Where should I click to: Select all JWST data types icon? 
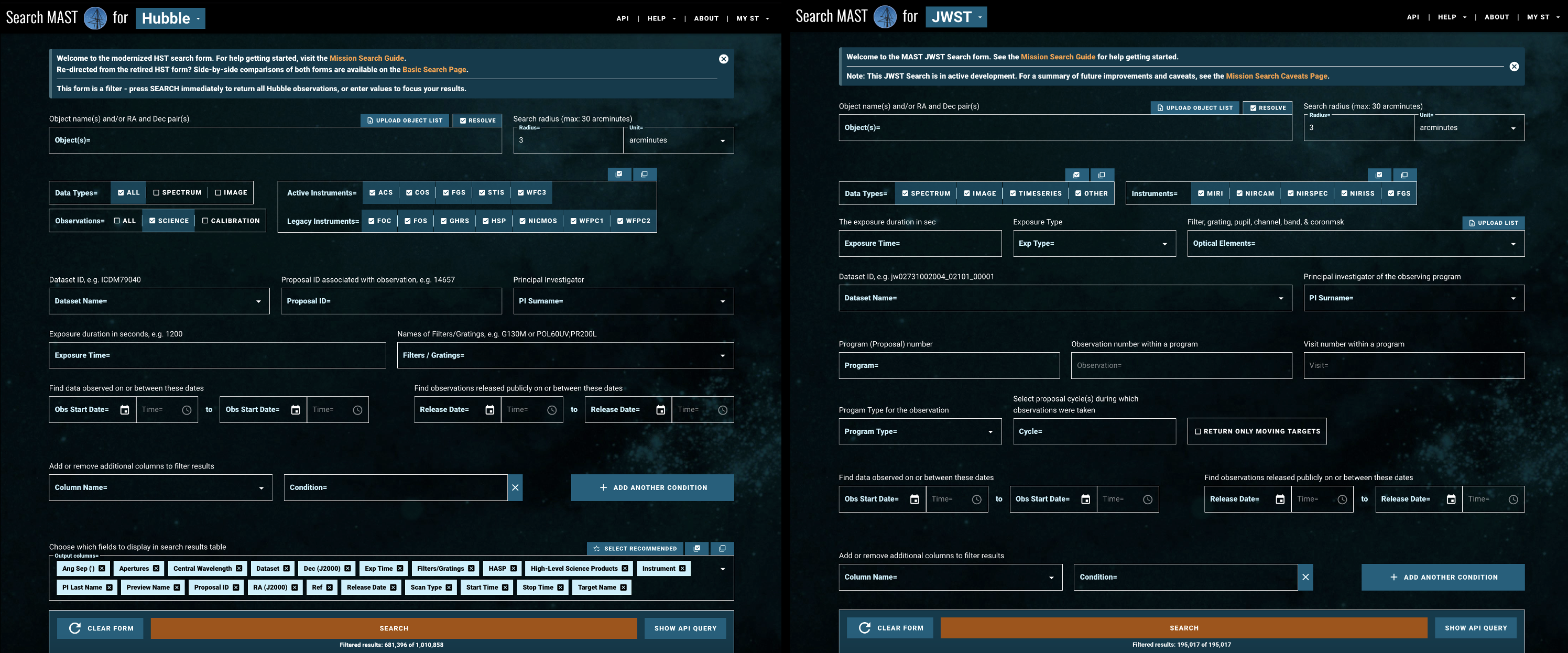[x=1076, y=175]
